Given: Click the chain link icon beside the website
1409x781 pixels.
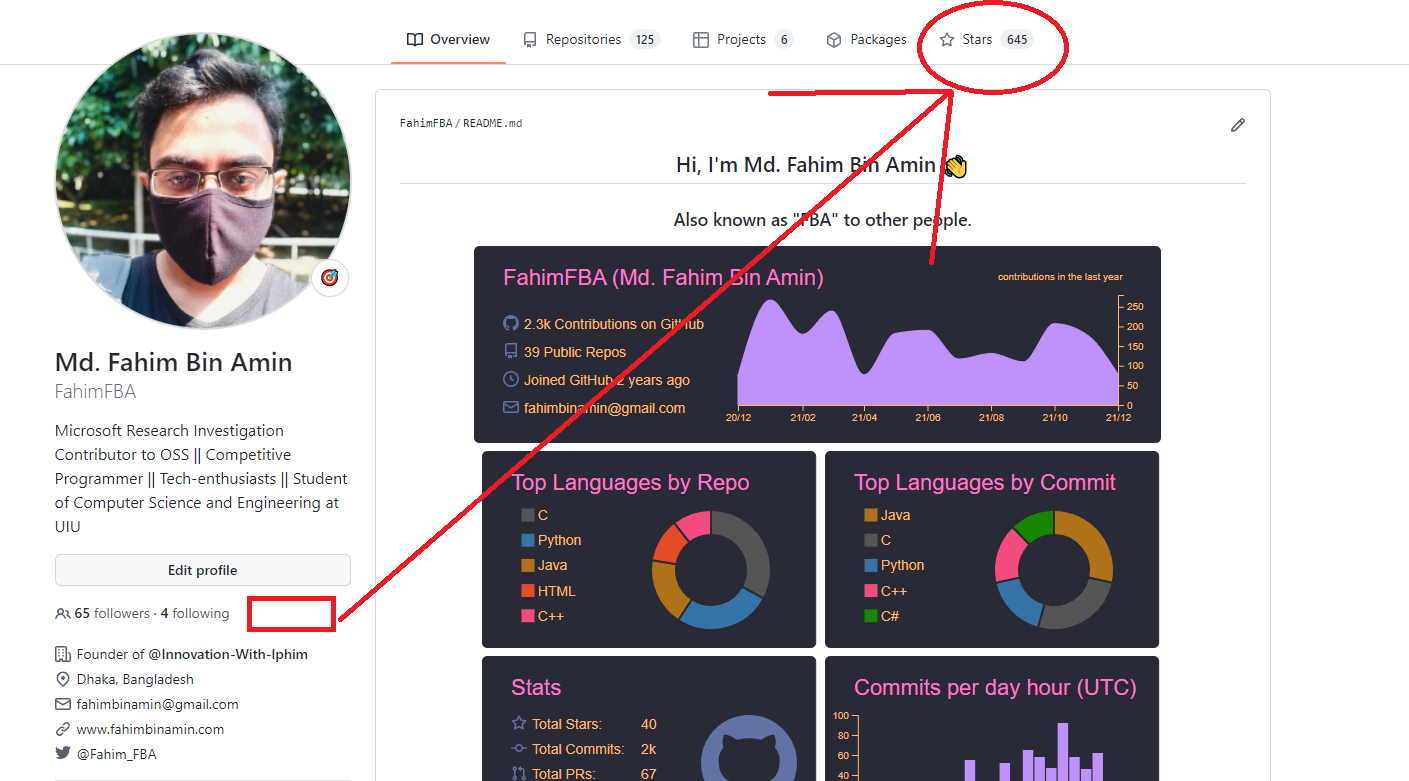Looking at the screenshot, I should [x=63, y=729].
